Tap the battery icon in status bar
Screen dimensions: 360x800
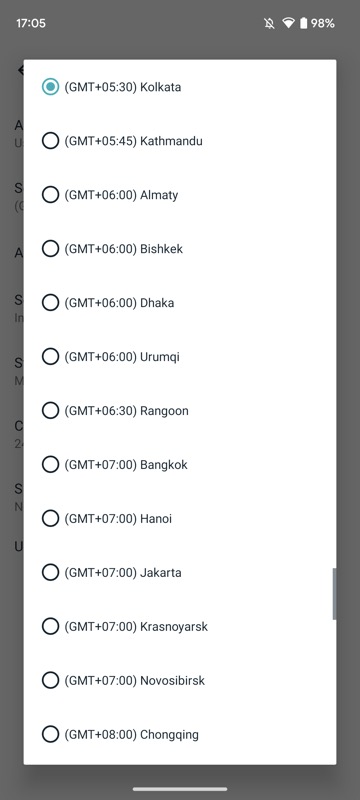(303, 23)
